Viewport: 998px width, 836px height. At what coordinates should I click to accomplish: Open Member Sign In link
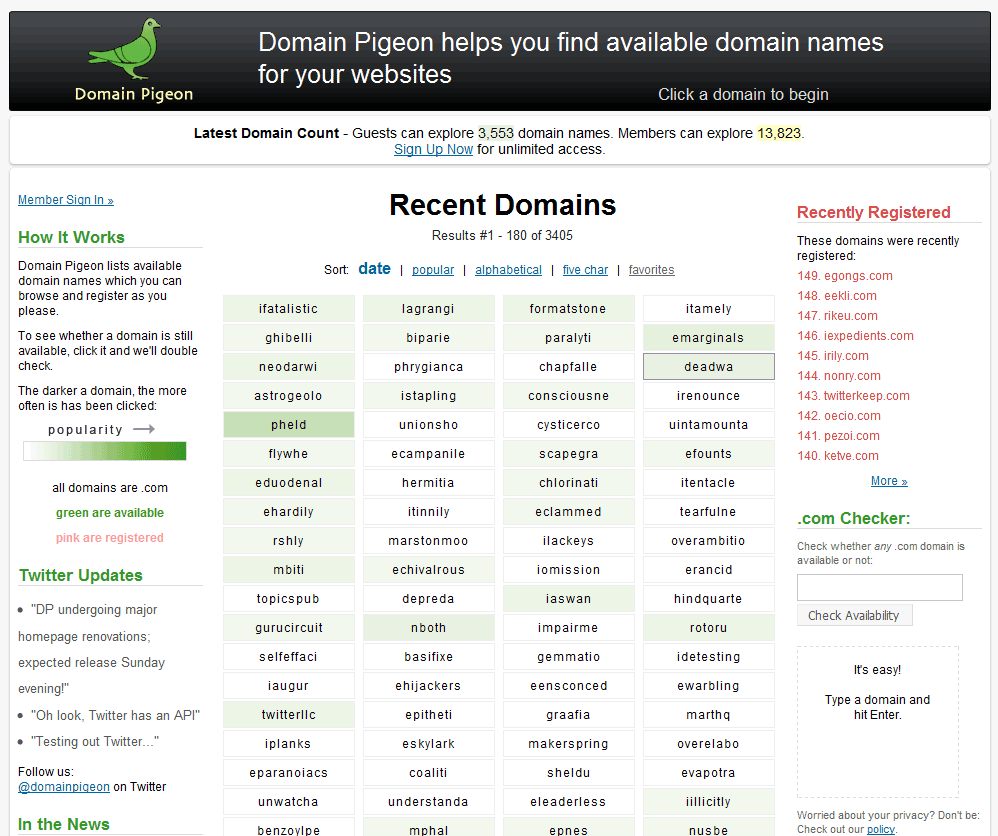[x=66, y=200]
